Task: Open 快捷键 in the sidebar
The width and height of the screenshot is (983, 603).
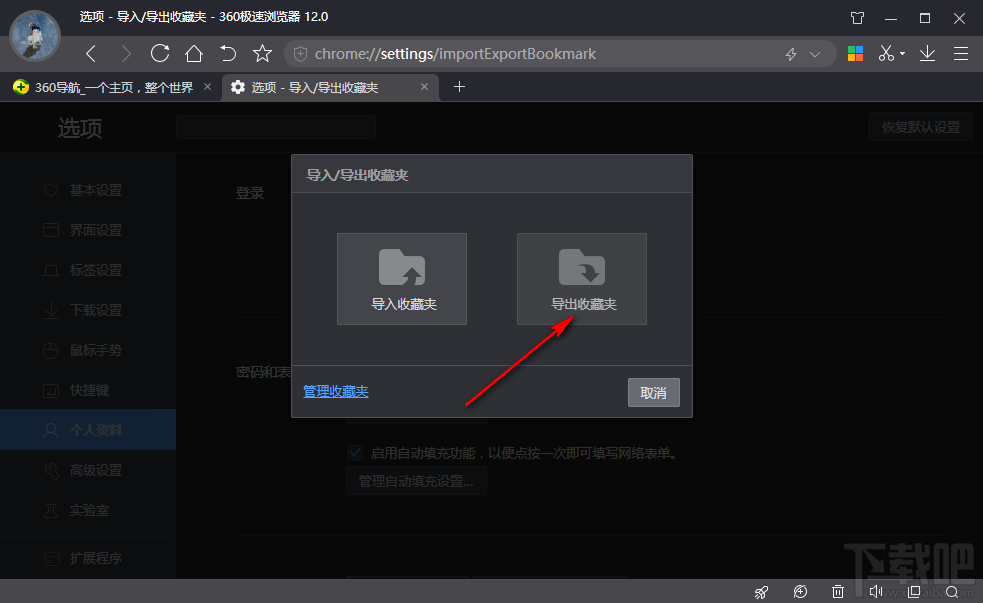Action: pos(88,391)
